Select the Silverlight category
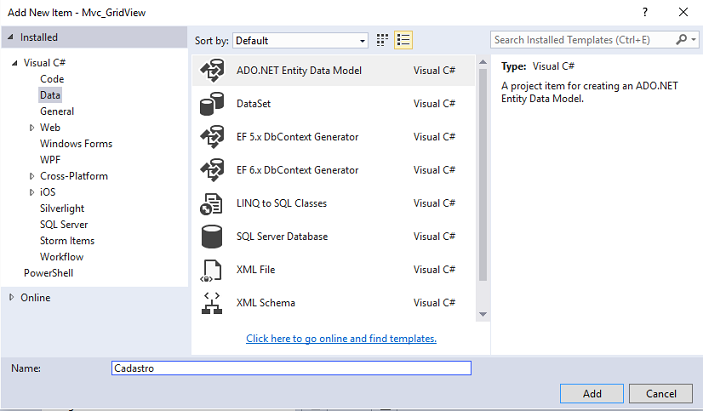Screen dimensions: 703x411 tap(62, 208)
